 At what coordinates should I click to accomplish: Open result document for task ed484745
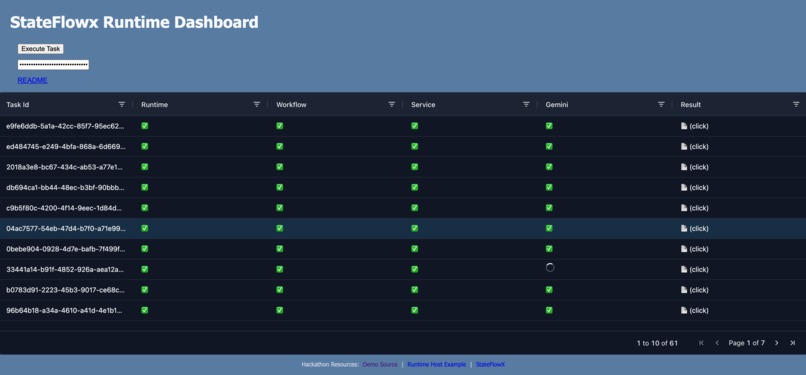[x=694, y=146]
